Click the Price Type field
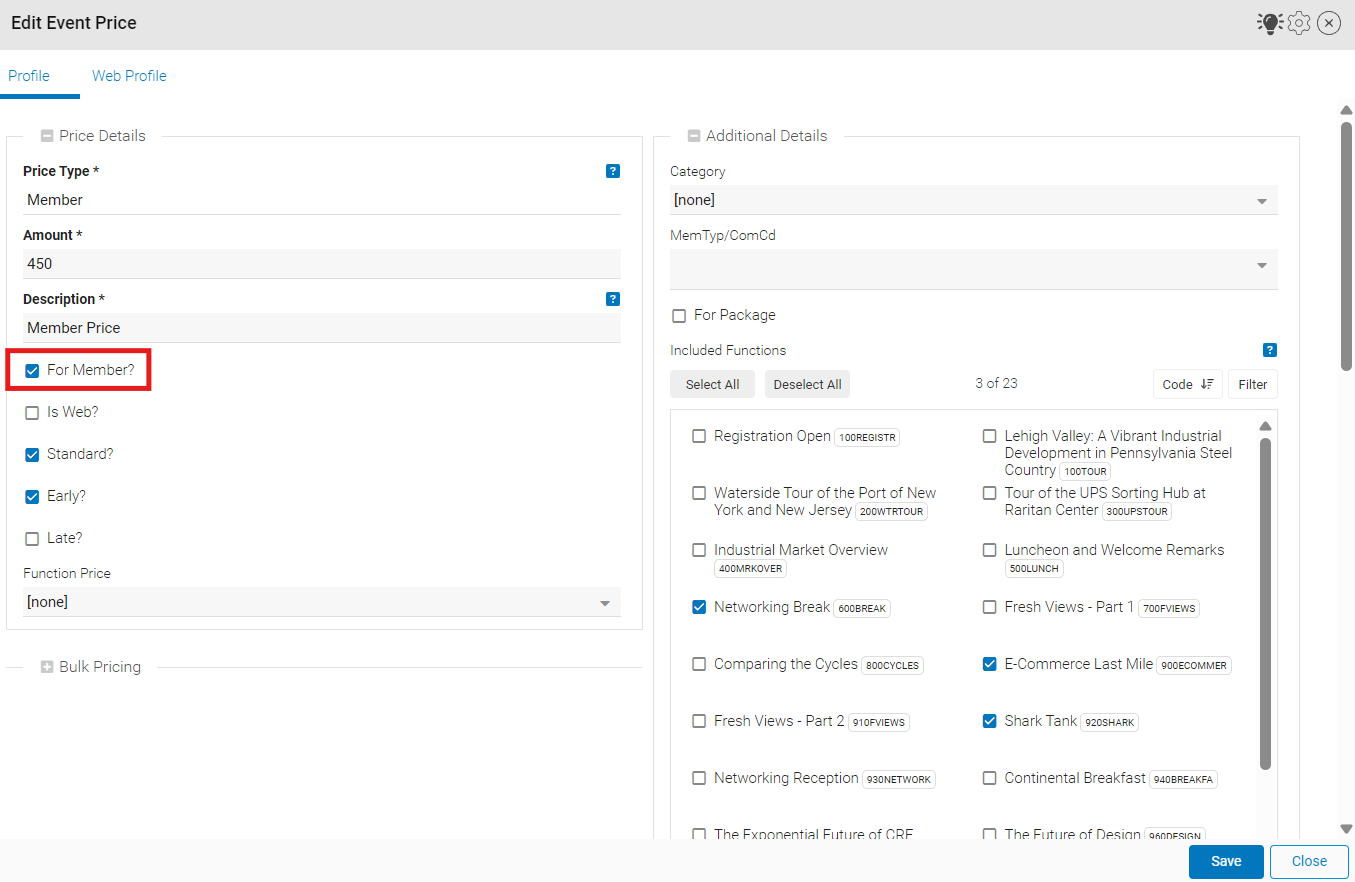Viewport: 1355px width, 882px height. tap(322, 200)
